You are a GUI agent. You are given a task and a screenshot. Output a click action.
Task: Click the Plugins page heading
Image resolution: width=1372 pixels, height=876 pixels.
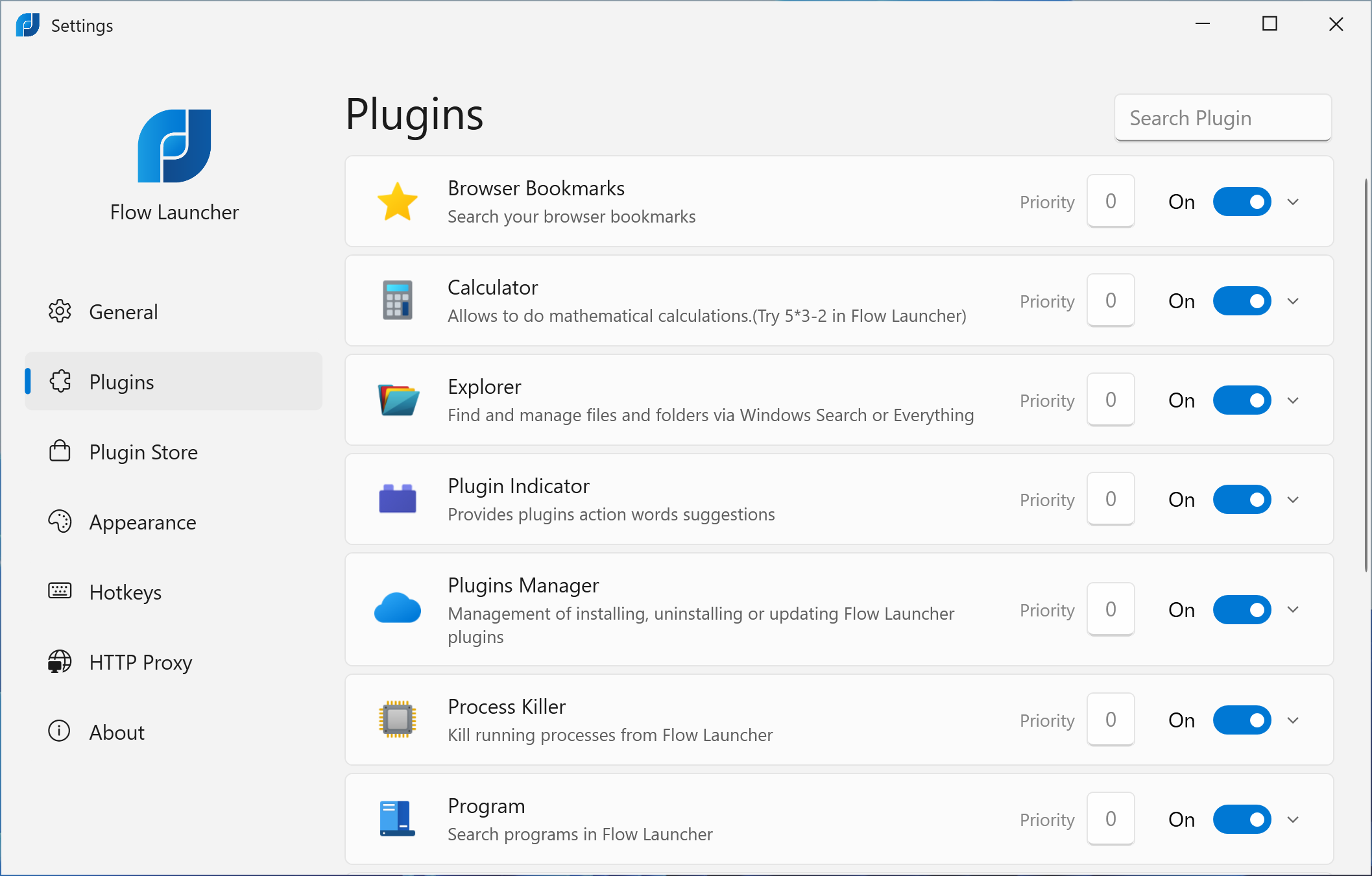pos(415,116)
